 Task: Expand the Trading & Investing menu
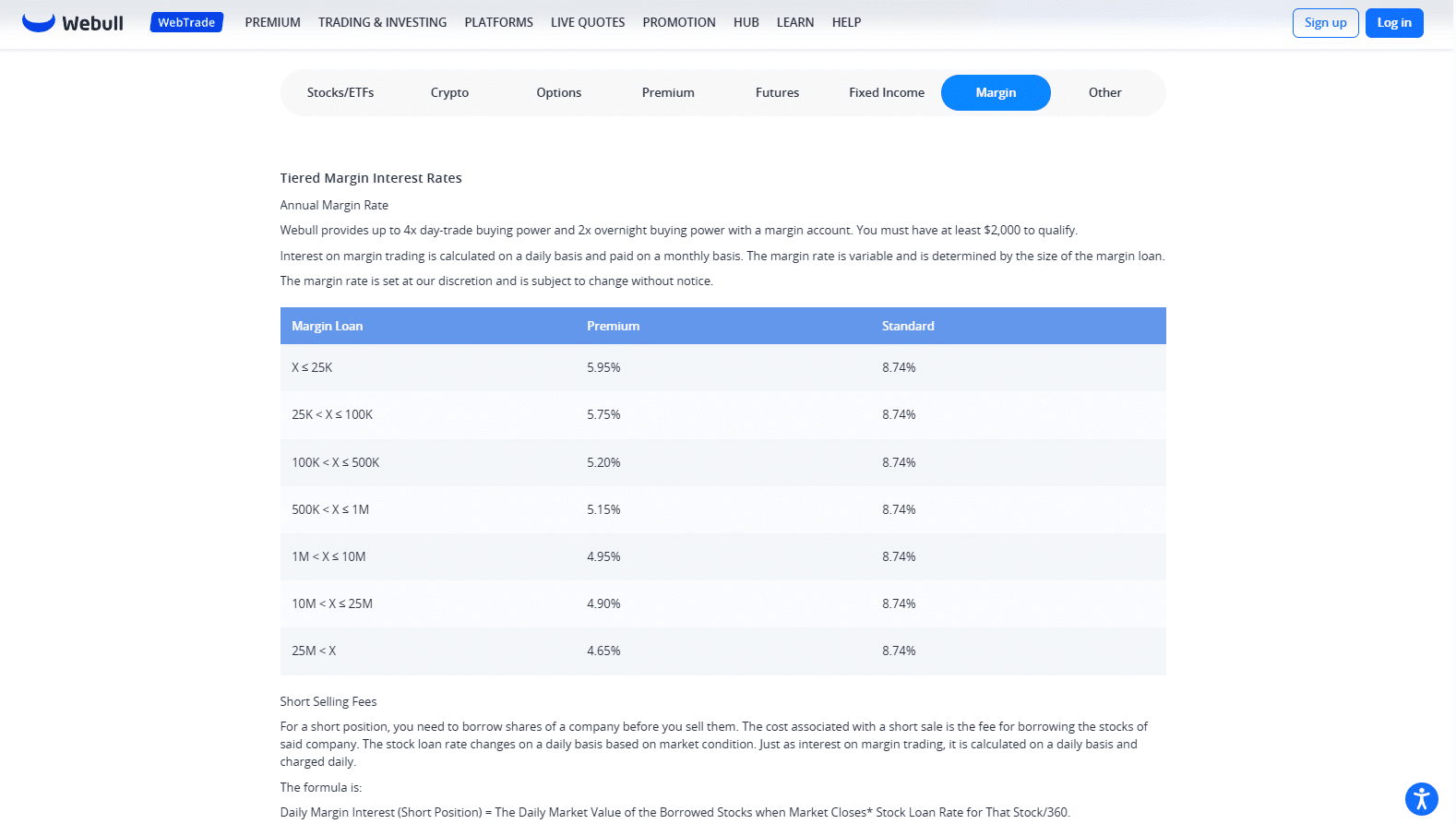click(x=382, y=22)
